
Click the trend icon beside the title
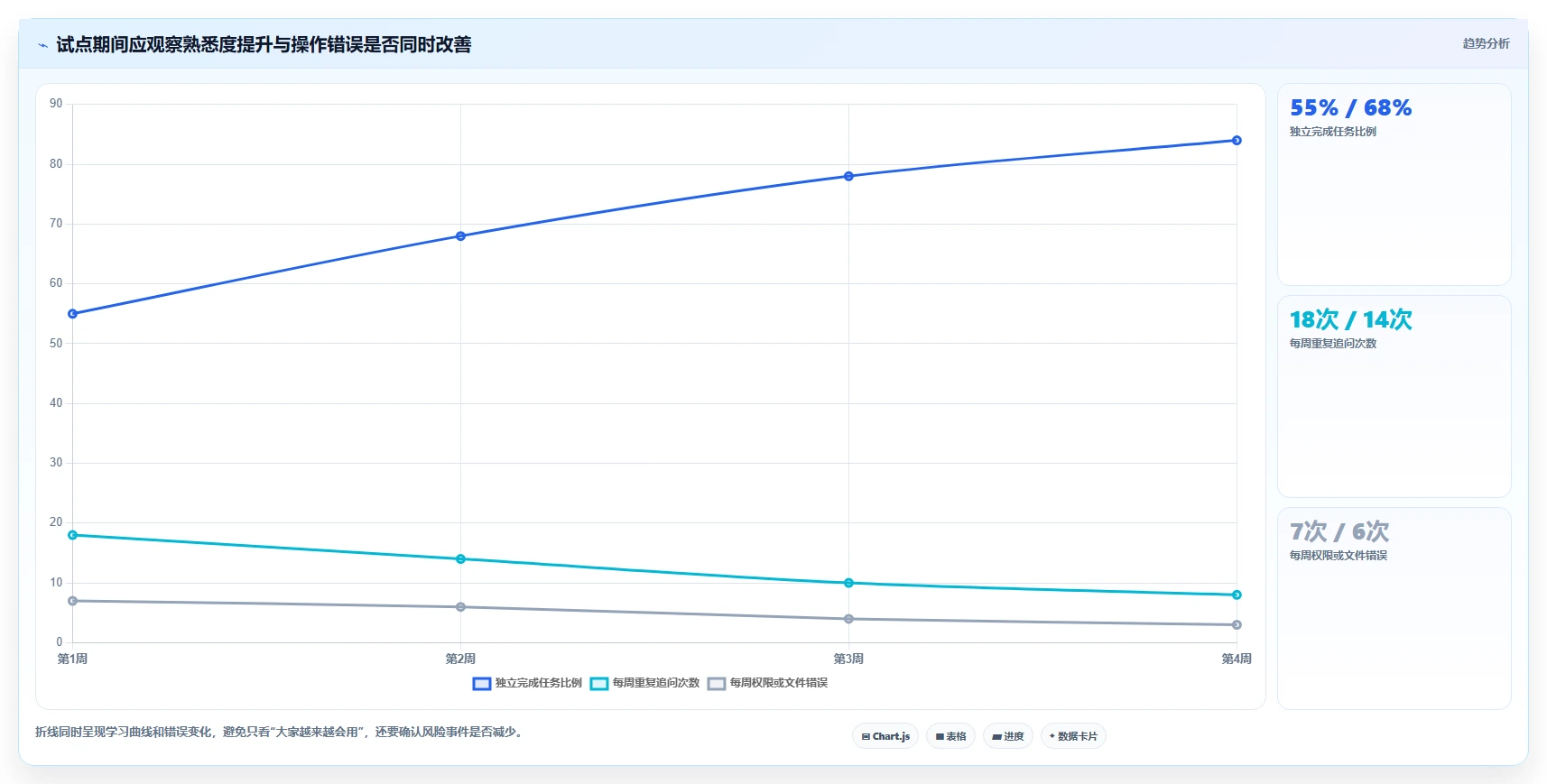(42, 45)
